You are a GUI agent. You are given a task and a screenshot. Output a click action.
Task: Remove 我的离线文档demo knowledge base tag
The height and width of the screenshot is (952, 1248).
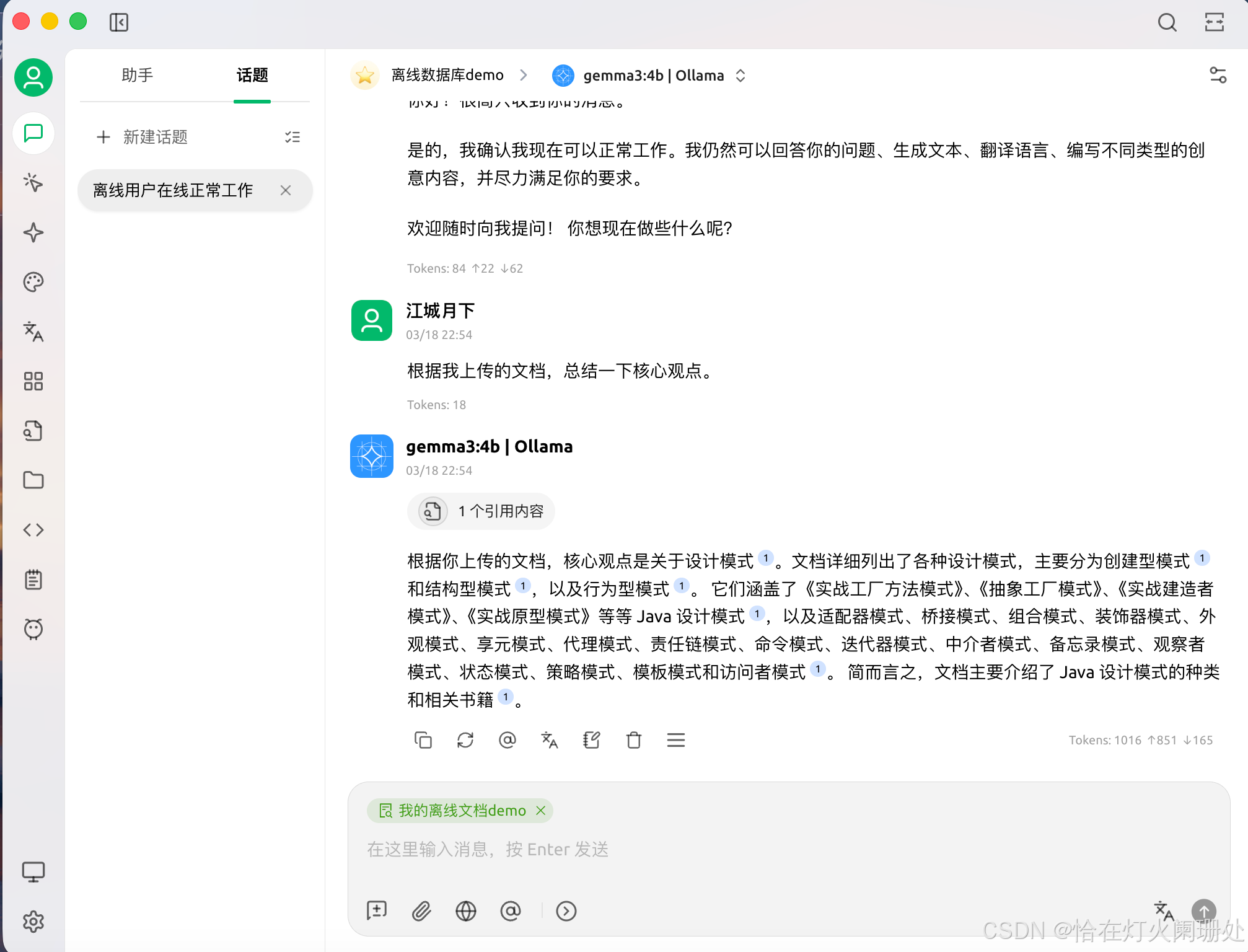541,811
